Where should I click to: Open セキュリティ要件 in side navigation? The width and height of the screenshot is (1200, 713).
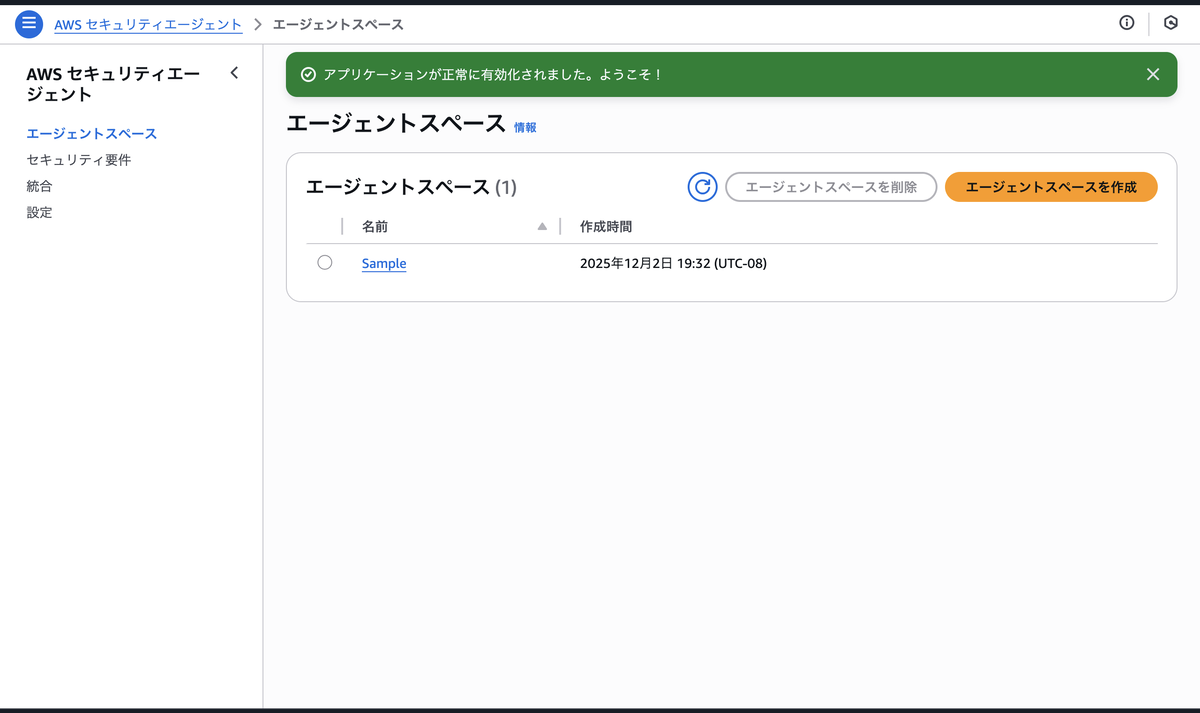(x=79, y=160)
